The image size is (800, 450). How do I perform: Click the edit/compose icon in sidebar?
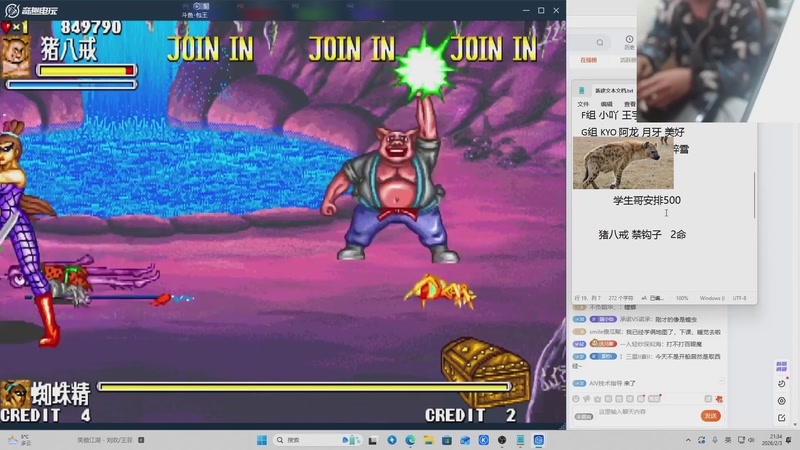[x=782, y=418]
